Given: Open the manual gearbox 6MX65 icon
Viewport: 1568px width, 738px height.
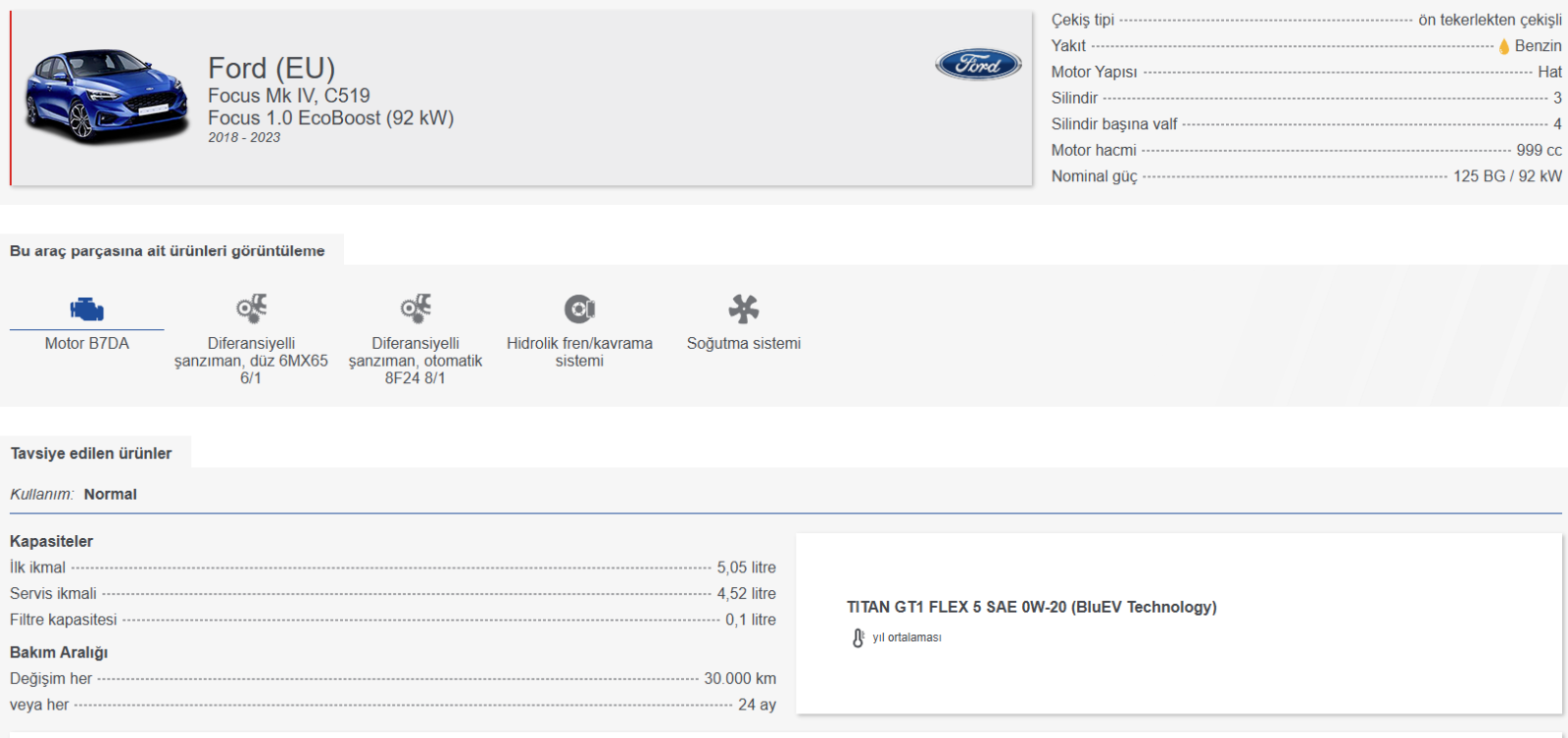Looking at the screenshot, I should [x=252, y=309].
